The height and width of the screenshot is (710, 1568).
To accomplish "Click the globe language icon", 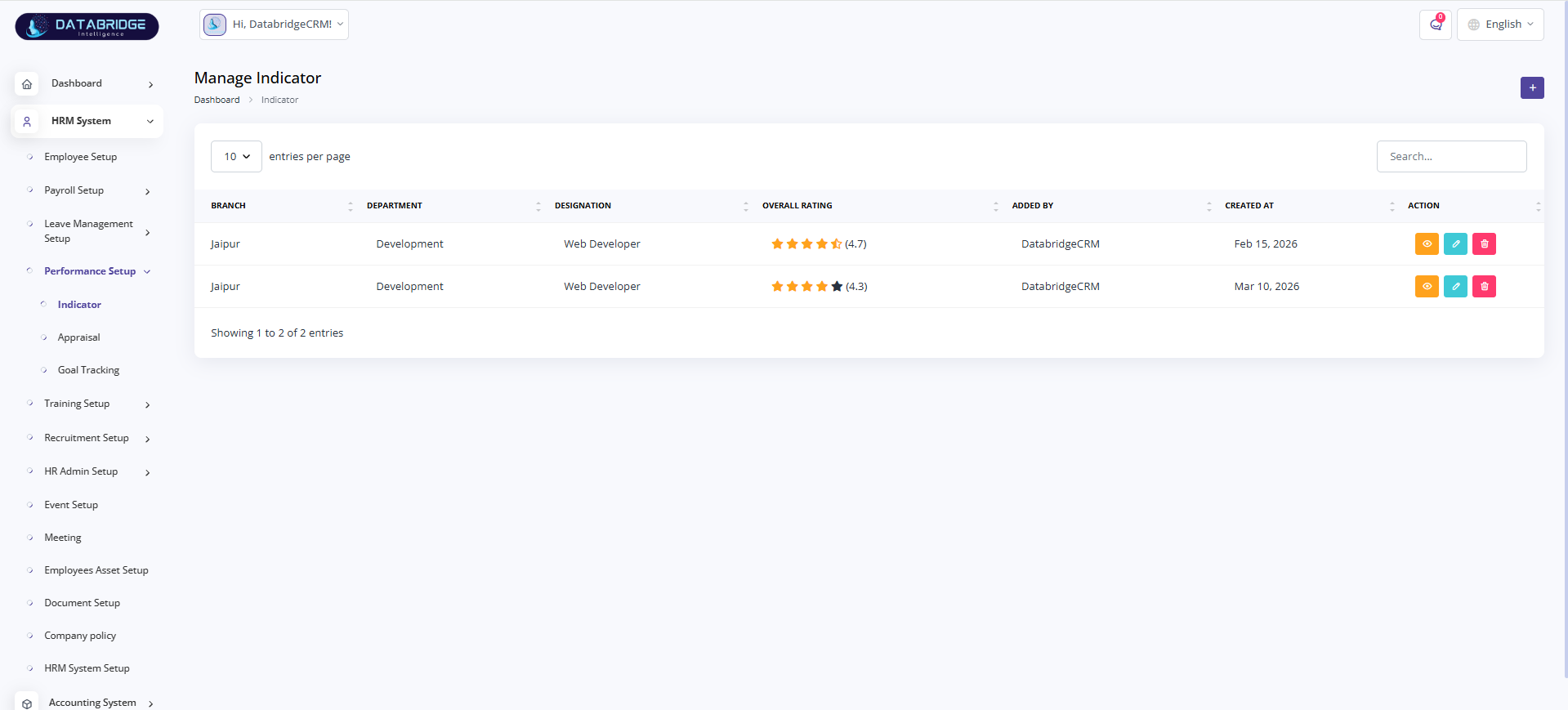I will pos(1473,25).
